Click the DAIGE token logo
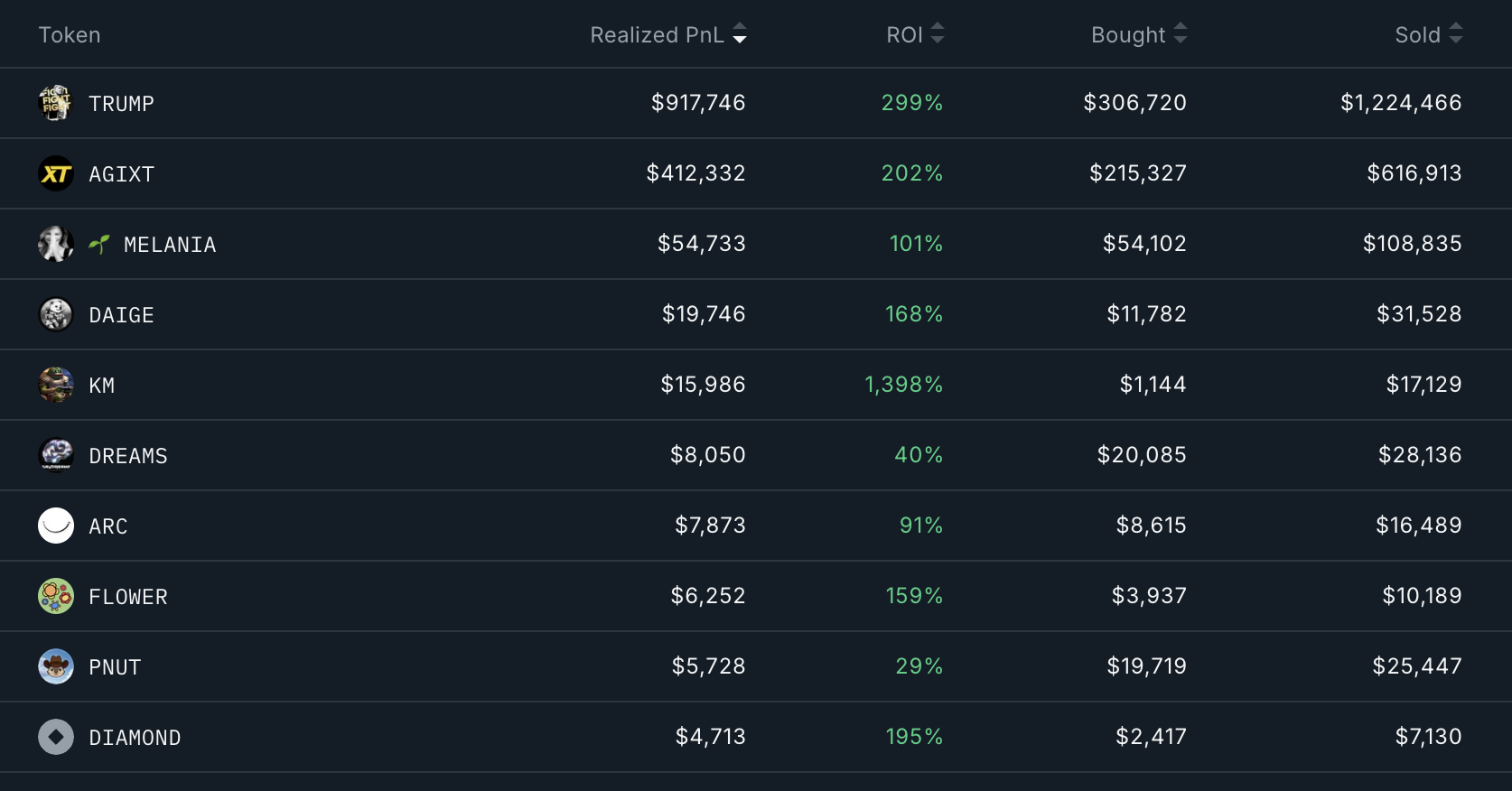 pyautogui.click(x=55, y=314)
